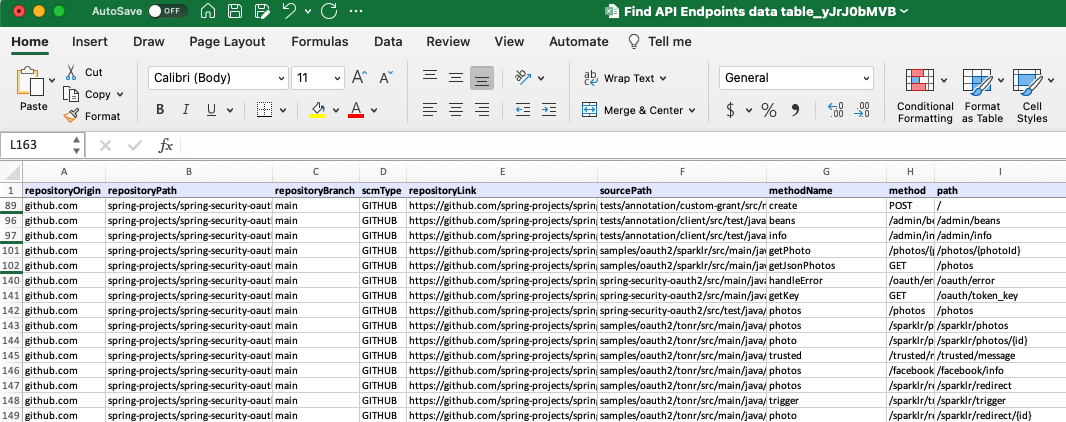Click the Redo icon
This screenshot has width=1066, height=422.
329,11
